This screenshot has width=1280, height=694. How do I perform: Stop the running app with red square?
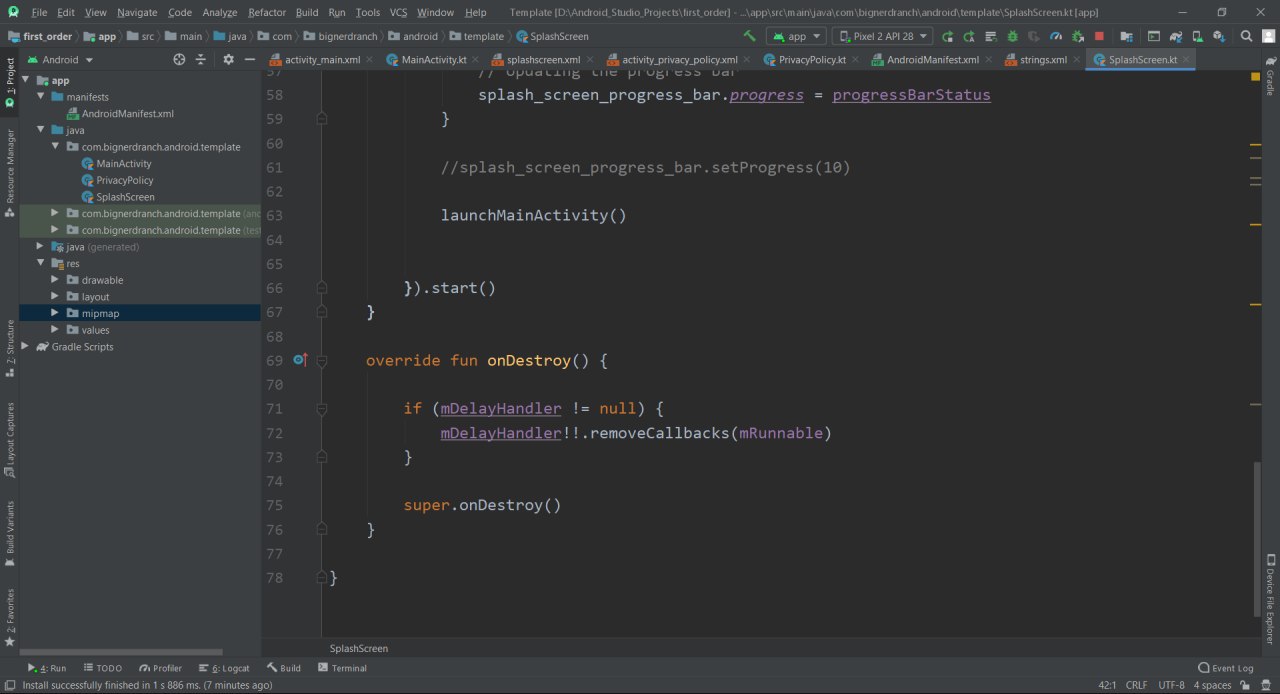(x=1099, y=36)
